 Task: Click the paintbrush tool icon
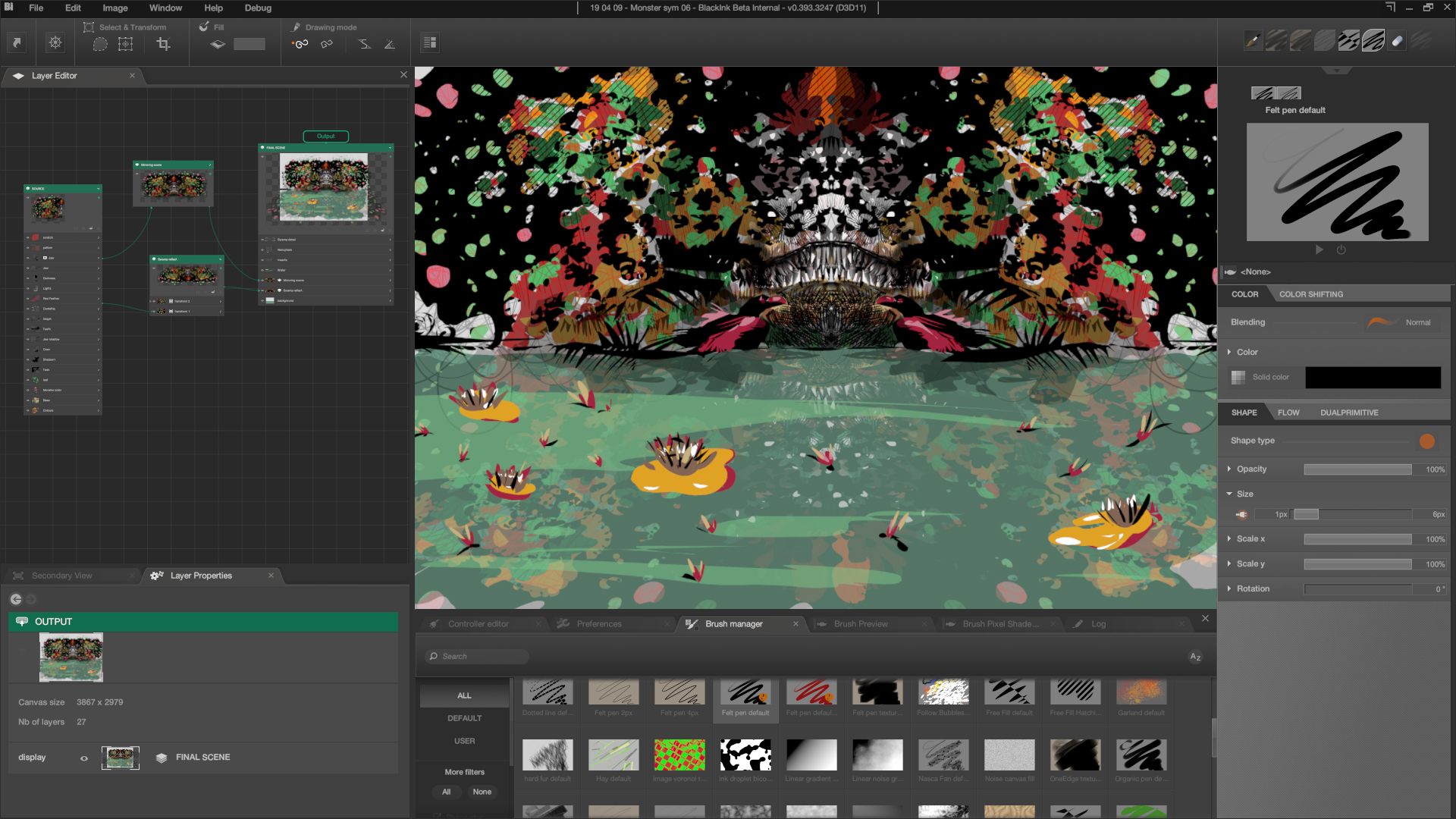pos(1253,41)
